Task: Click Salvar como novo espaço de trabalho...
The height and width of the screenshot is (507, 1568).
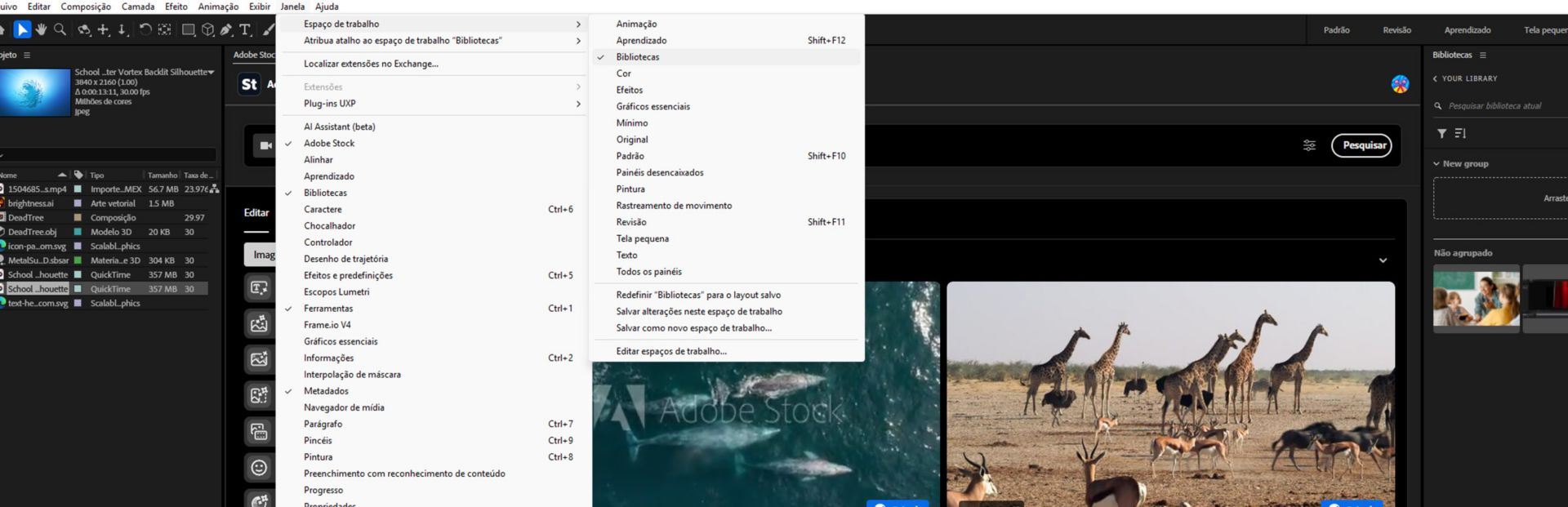Action: [726, 328]
